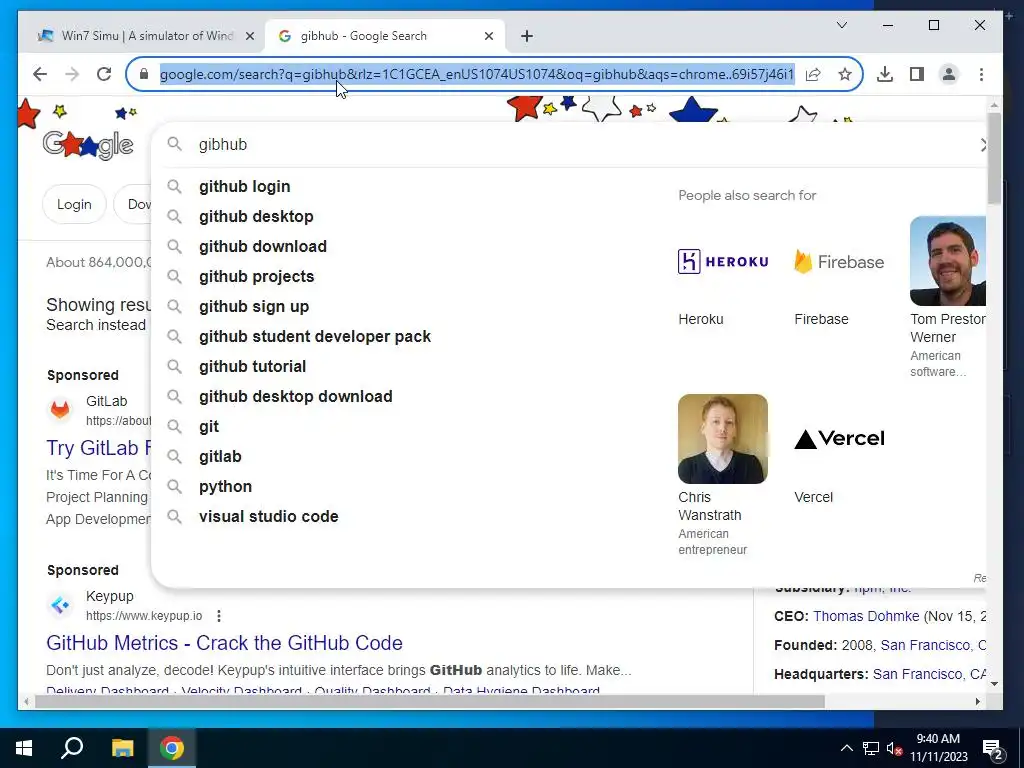Open the Windows Start menu

pyautogui.click(x=24, y=748)
